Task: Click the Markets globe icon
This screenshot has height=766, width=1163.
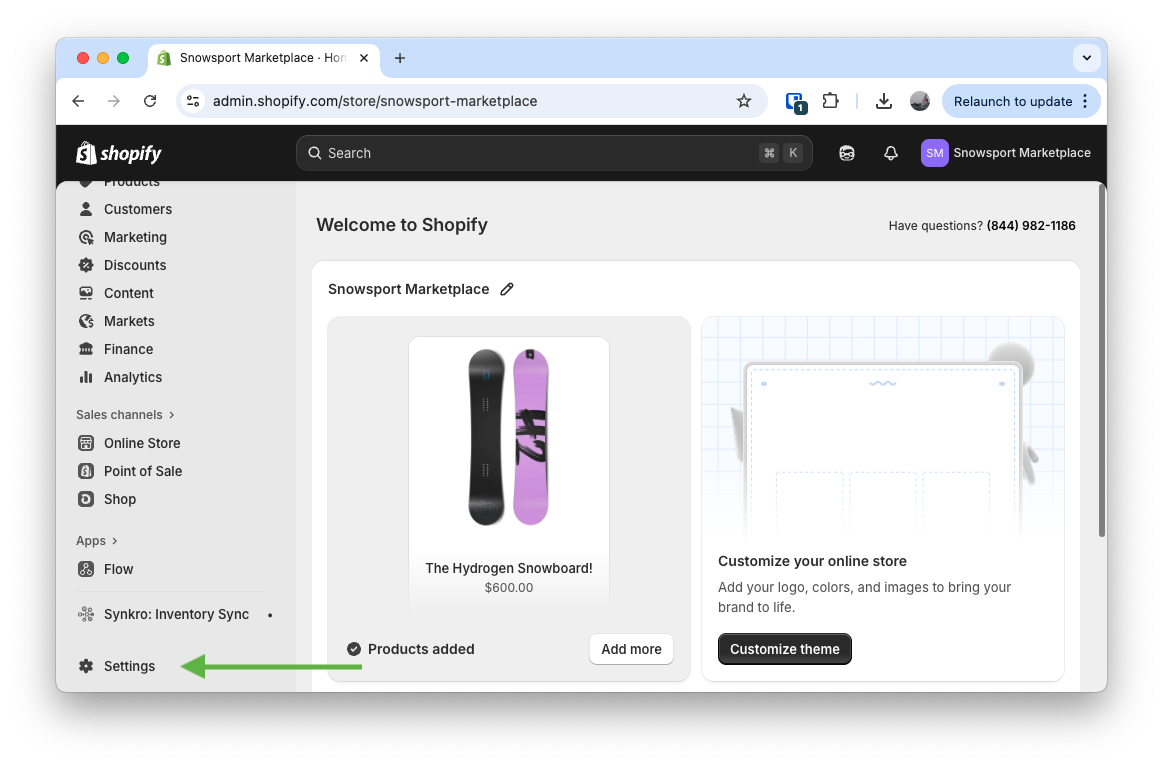Action: click(86, 321)
